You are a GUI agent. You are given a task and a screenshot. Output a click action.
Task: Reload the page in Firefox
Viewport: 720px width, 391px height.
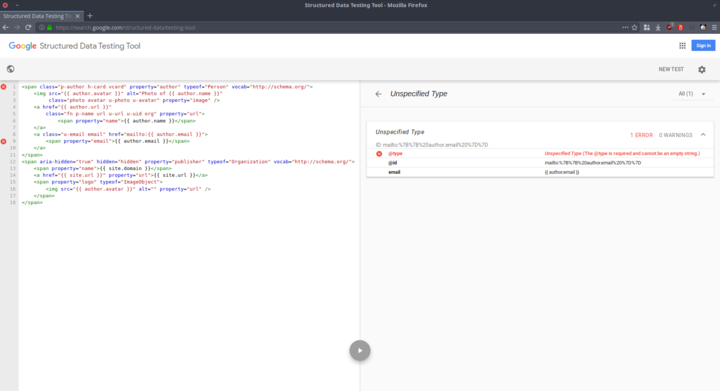[28, 28]
